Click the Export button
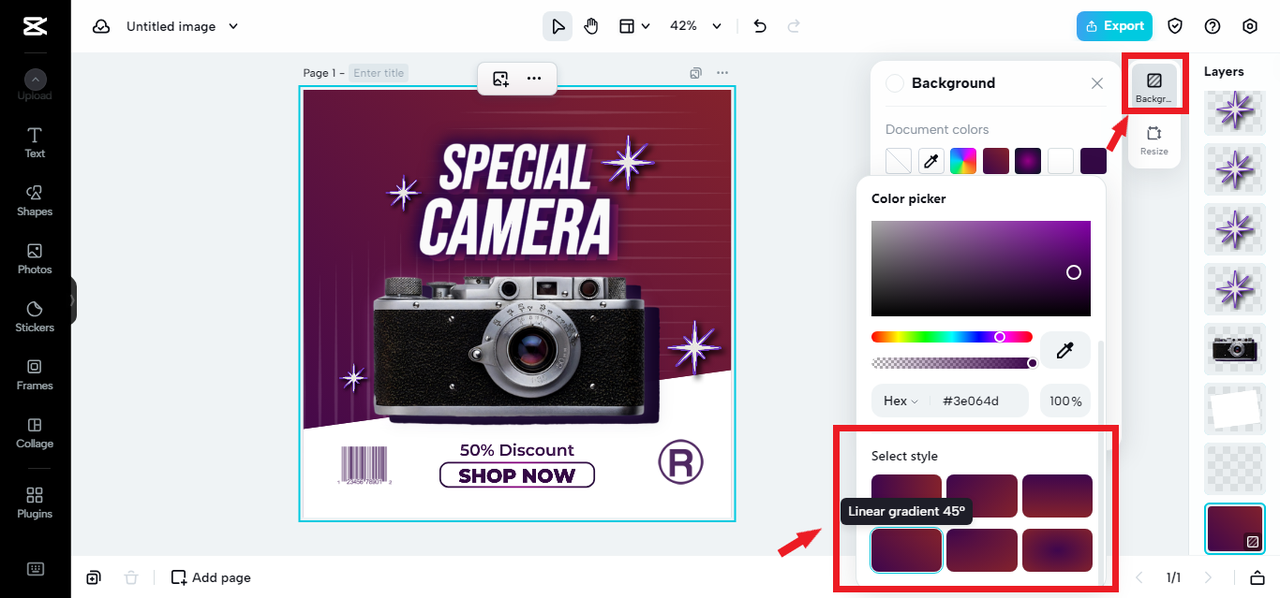The image size is (1280, 598). [x=1114, y=26]
